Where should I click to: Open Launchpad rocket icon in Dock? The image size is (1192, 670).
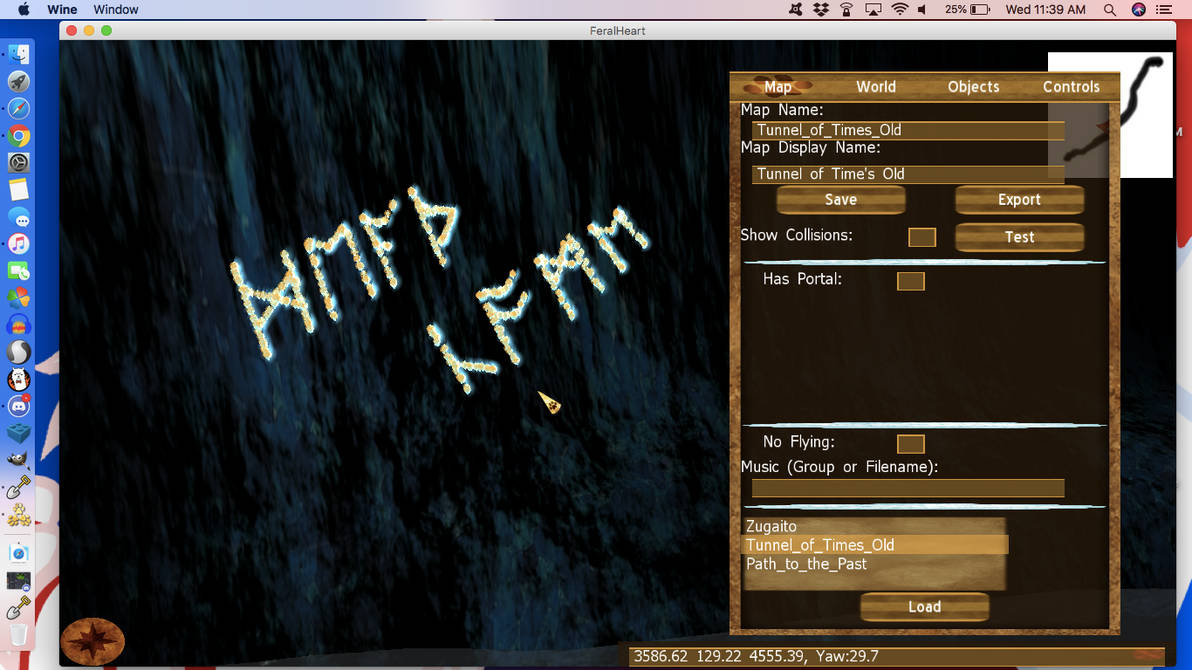point(19,81)
